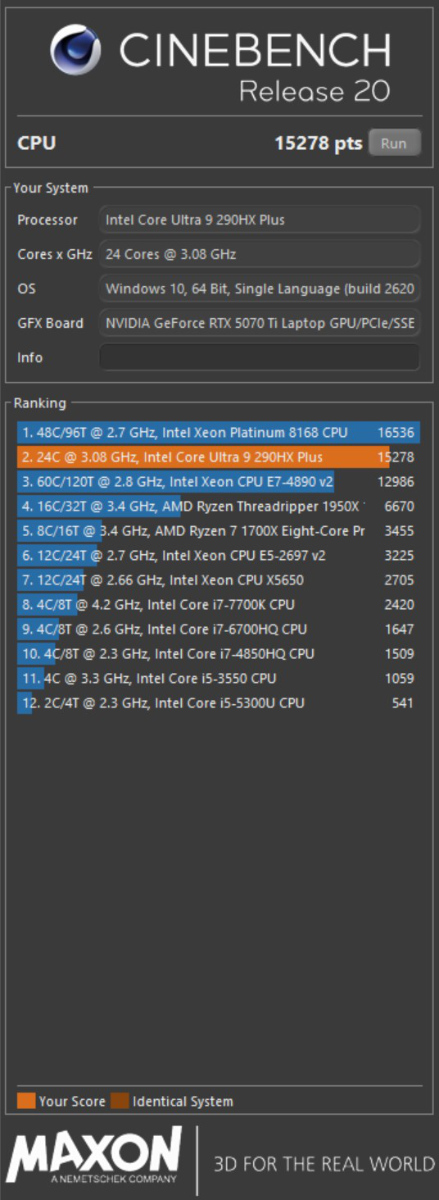This screenshot has height=1200, width=439.
Task: Select the Processor field showing Core Ultra 9
Action: point(260,219)
